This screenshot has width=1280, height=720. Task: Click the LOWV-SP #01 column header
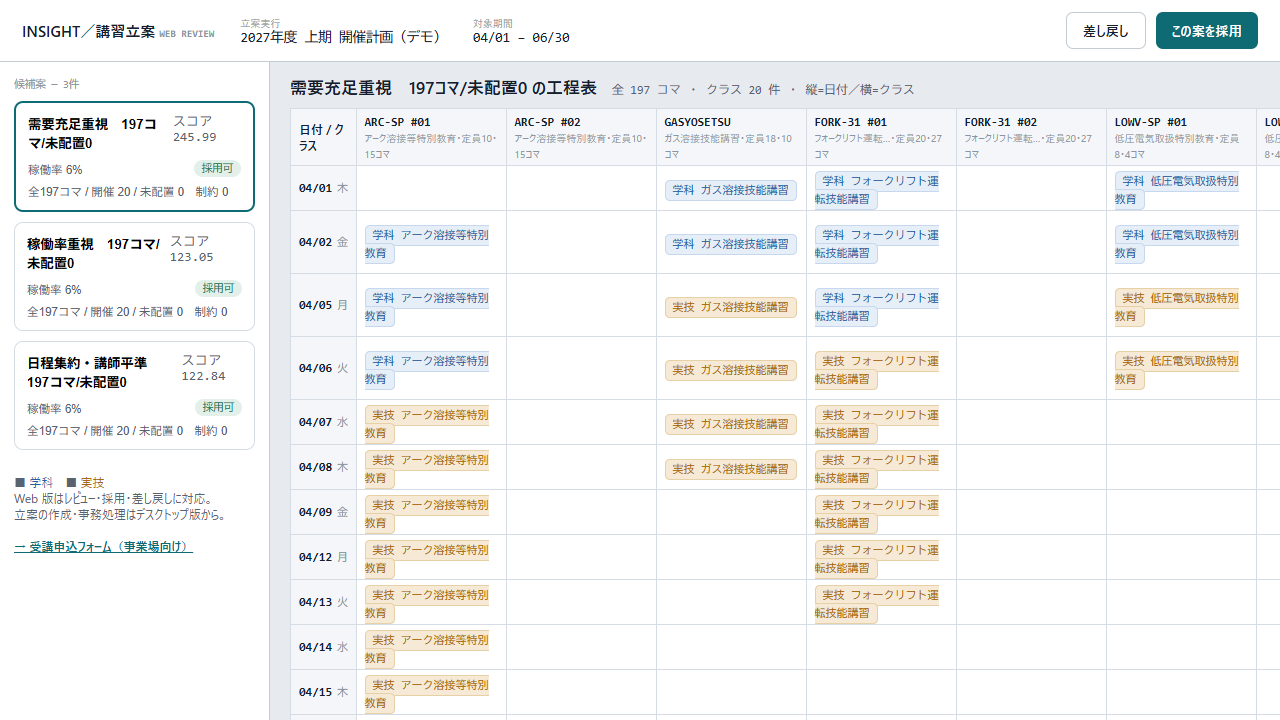(1181, 137)
